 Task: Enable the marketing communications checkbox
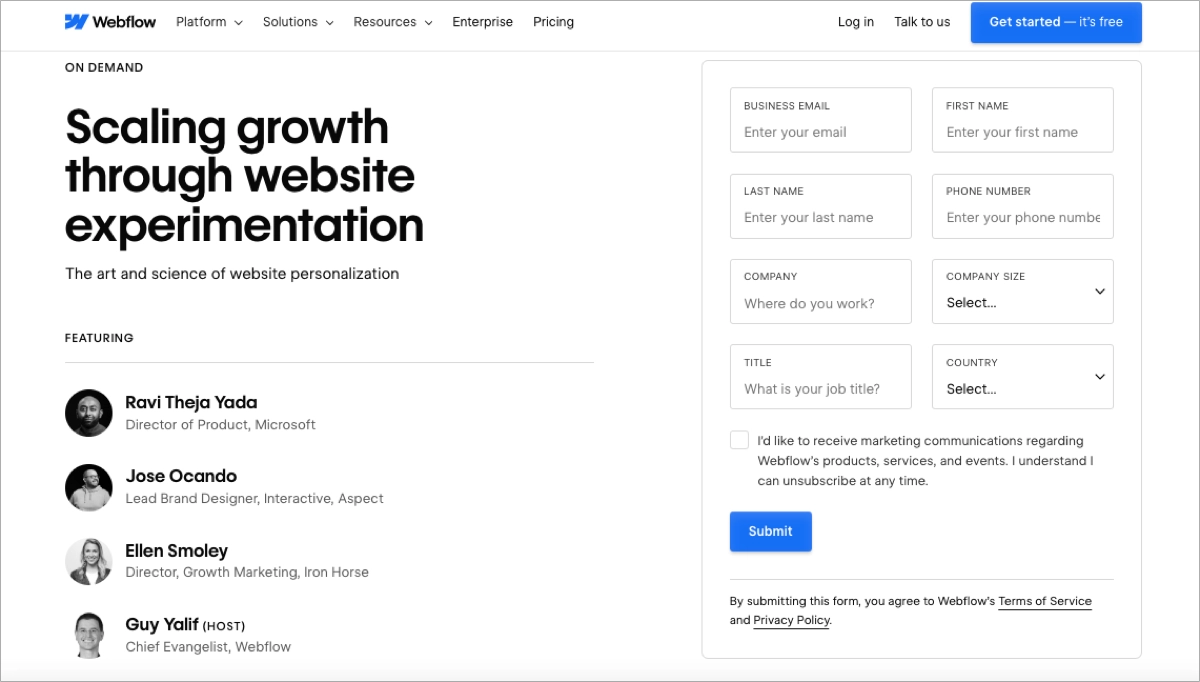tap(739, 439)
